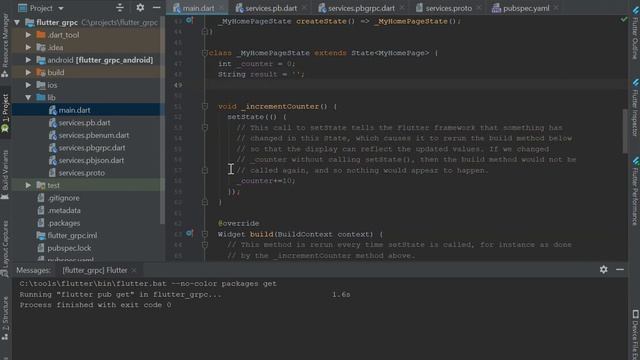Click collapse all icon in Project panel
This screenshot has height=360, width=640.
(x=120, y=7)
